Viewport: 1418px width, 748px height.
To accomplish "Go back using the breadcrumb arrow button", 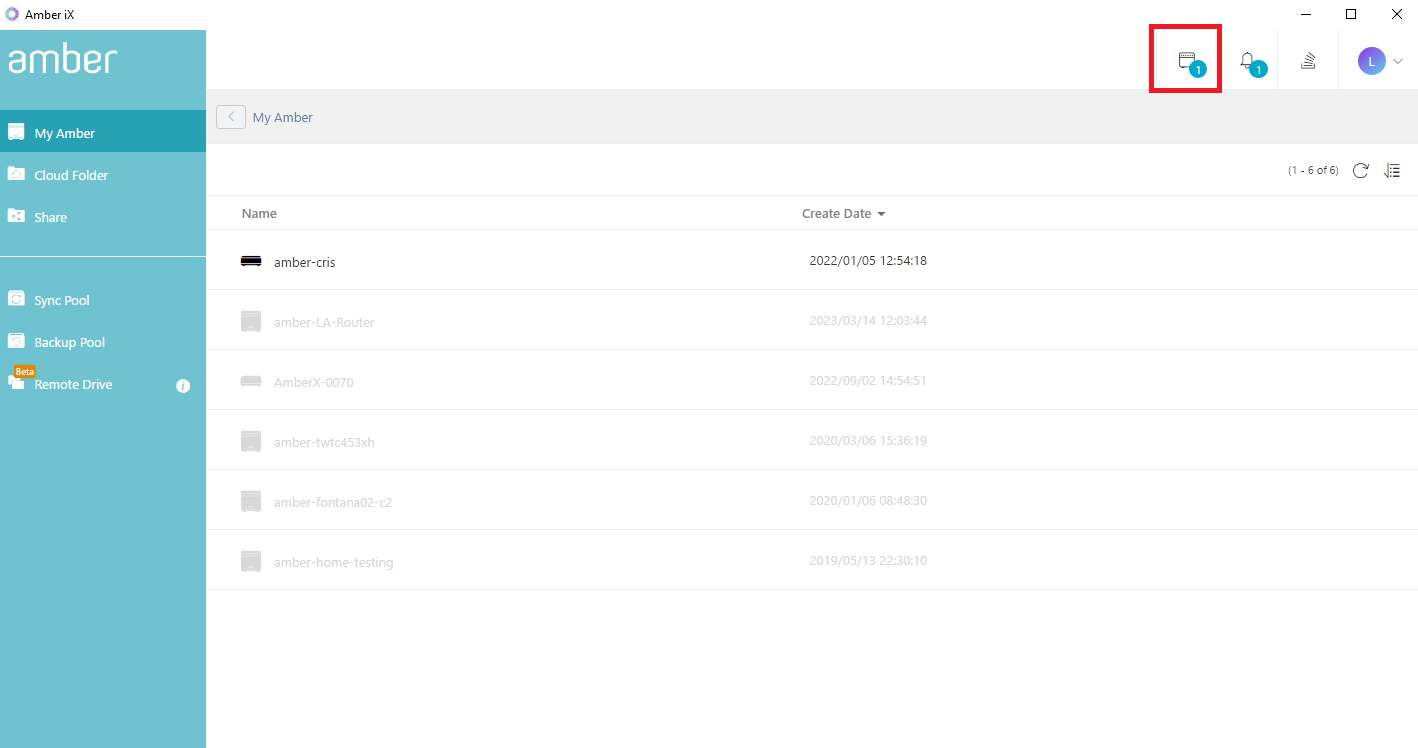I will point(231,117).
